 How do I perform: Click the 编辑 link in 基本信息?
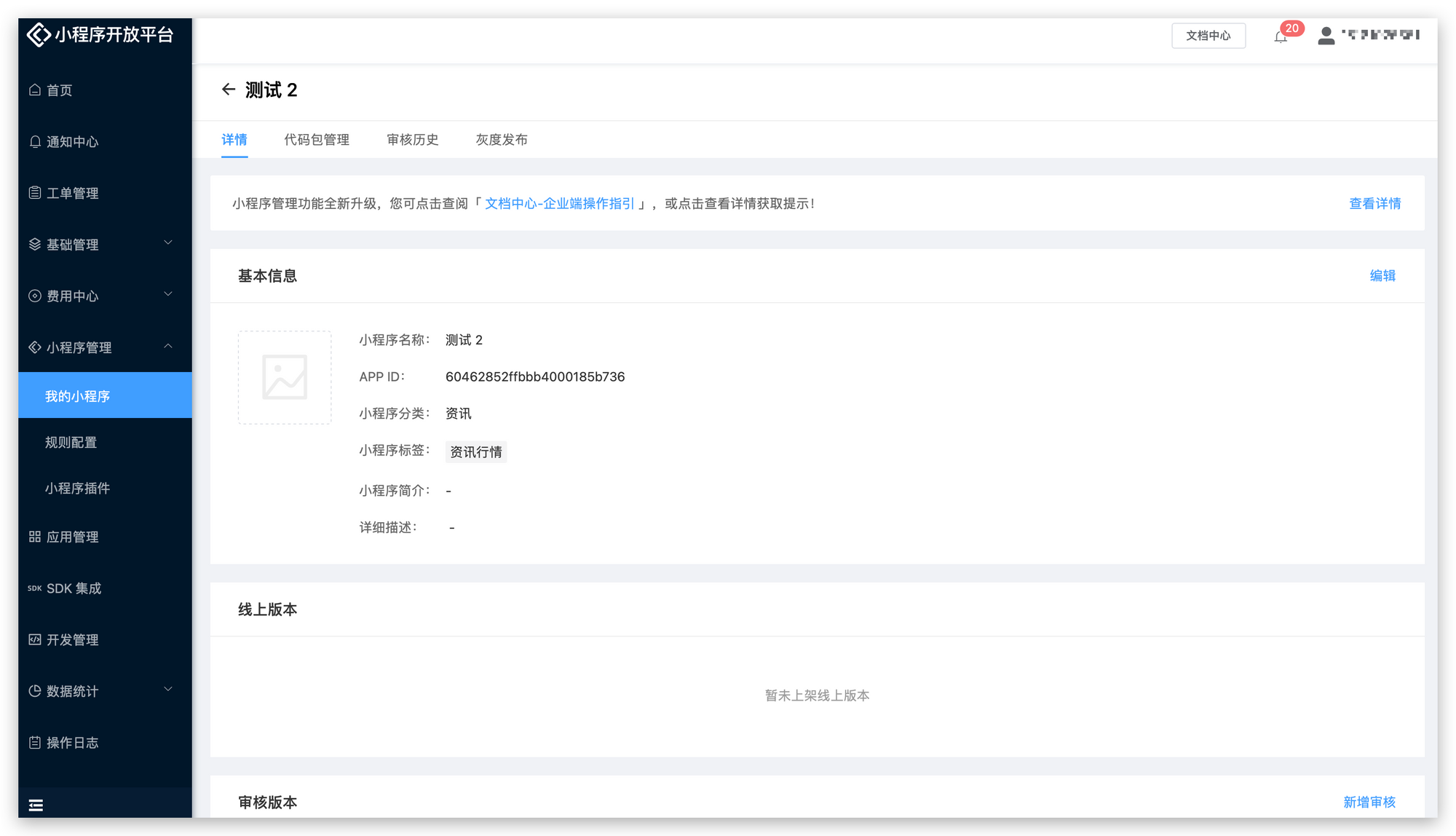[1382, 276]
